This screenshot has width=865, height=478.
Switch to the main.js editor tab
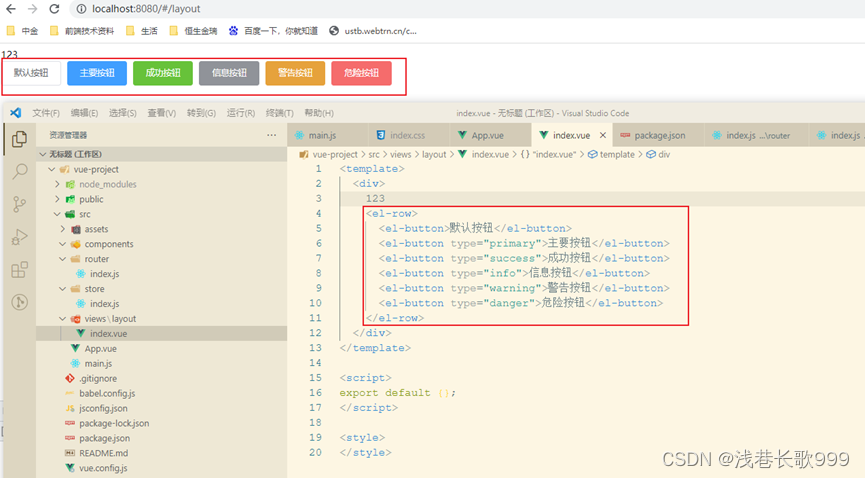(327, 135)
